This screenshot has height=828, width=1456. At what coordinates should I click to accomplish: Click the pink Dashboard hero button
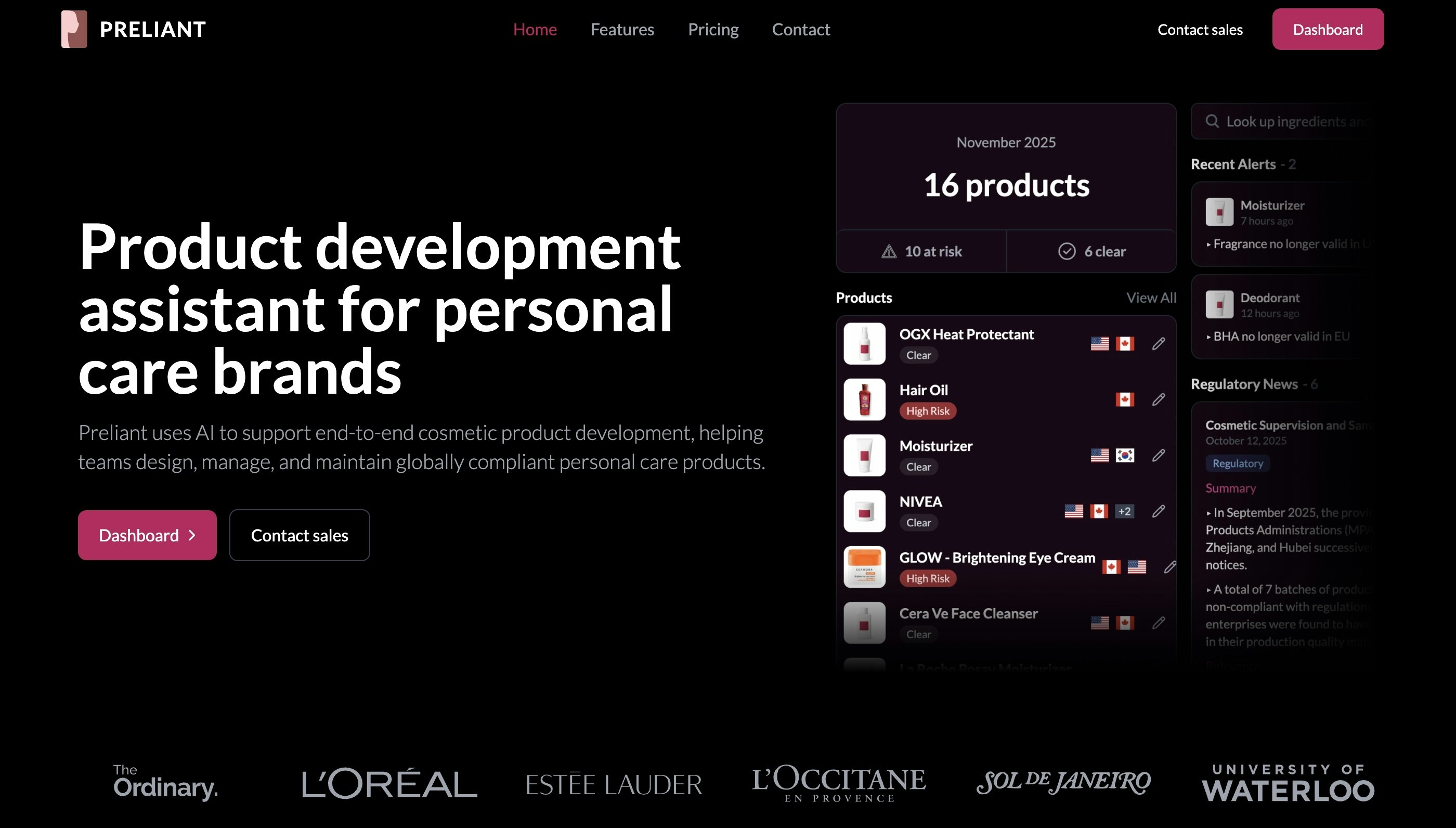[147, 535]
